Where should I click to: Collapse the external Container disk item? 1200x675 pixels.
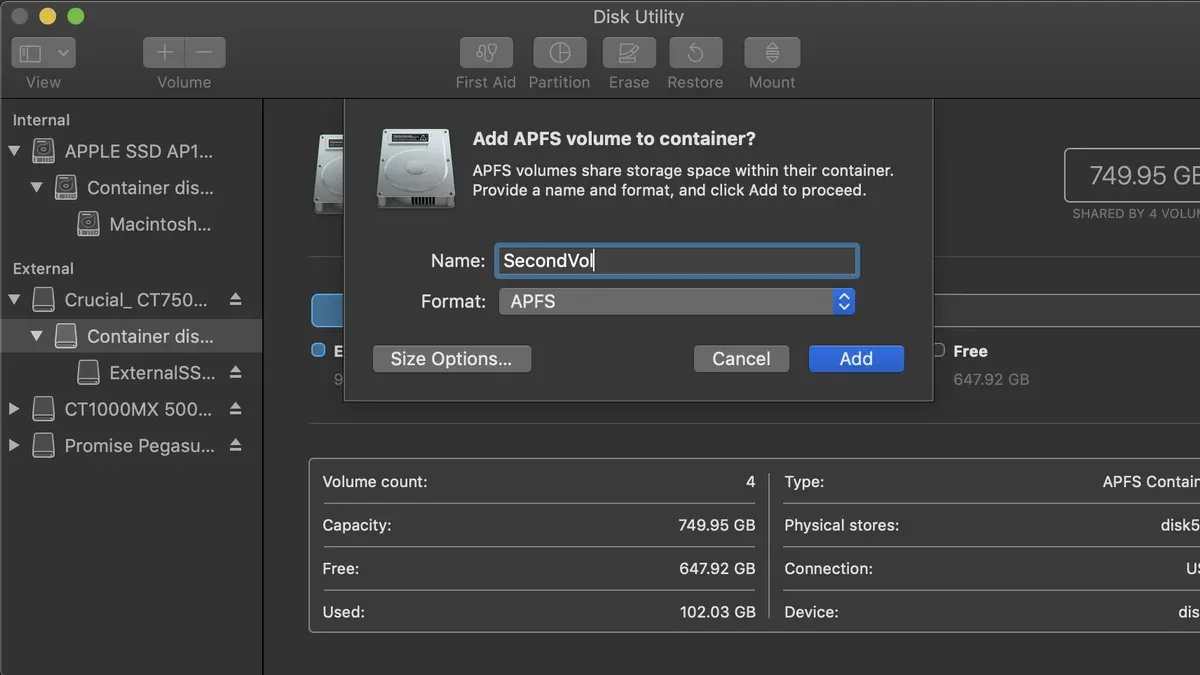click(x=37, y=336)
